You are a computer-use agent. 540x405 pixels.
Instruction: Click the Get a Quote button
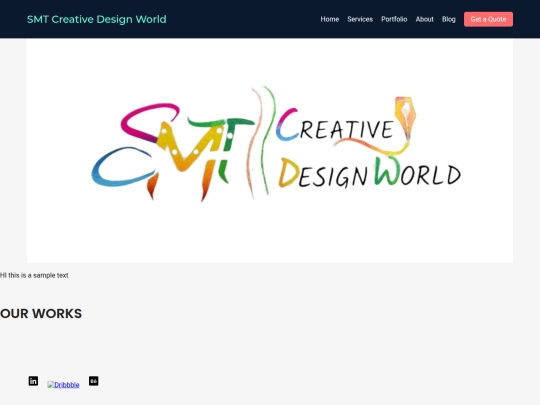coord(488,19)
